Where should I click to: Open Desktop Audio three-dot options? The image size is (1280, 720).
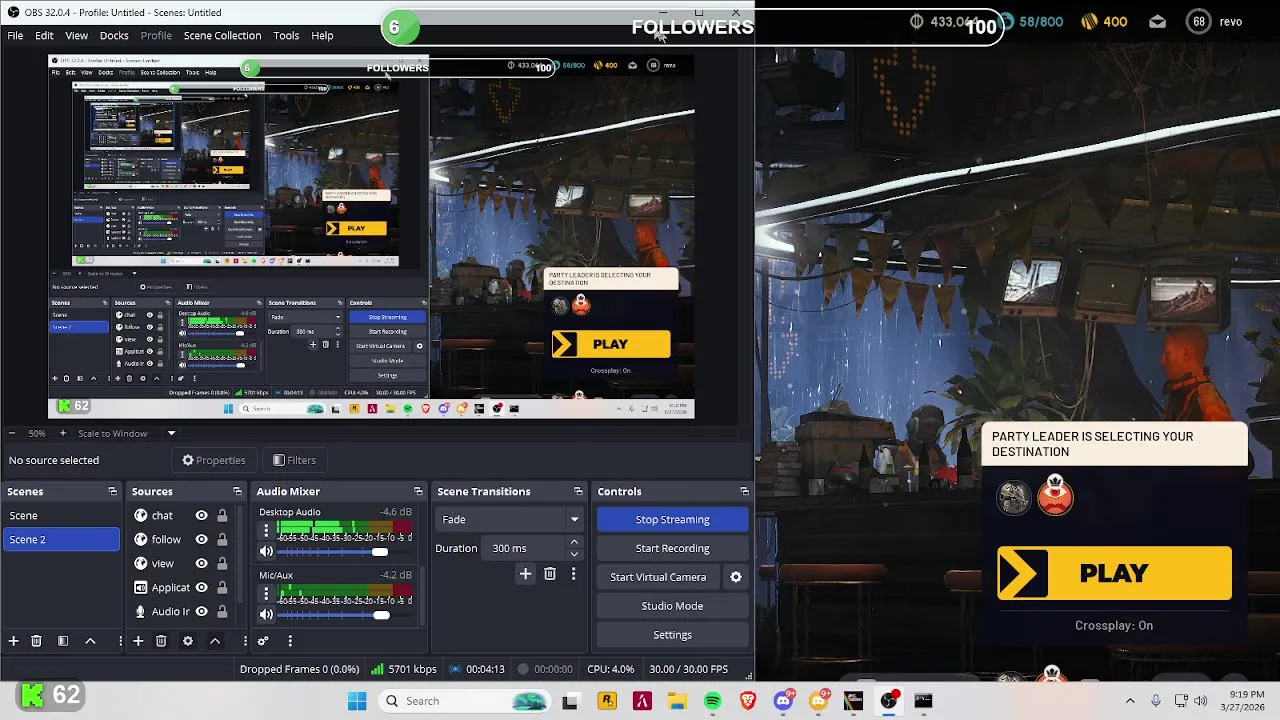click(x=266, y=532)
